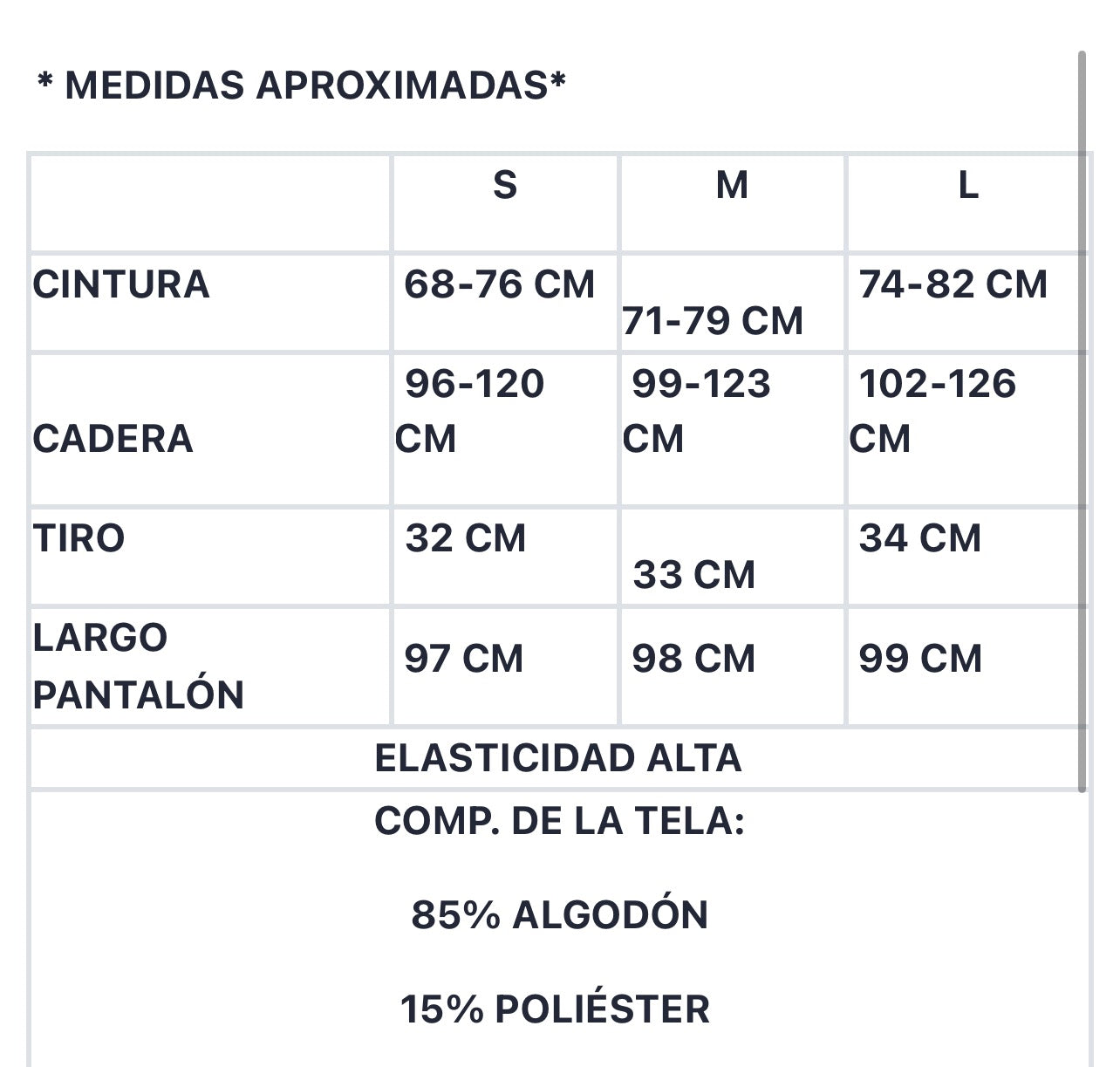Click the CADERA row label
Screen dimensions: 1120x1067
click(x=113, y=438)
